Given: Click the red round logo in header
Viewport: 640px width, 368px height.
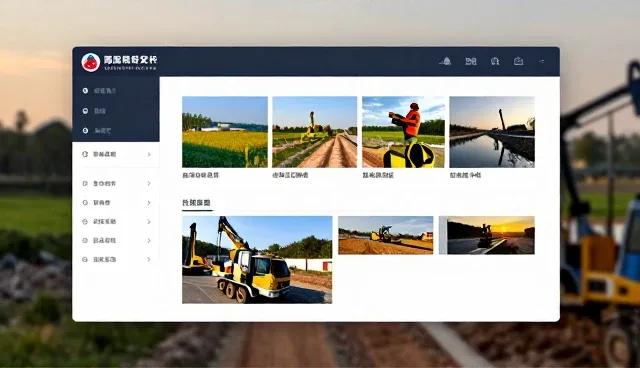Looking at the screenshot, I should [x=91, y=62].
